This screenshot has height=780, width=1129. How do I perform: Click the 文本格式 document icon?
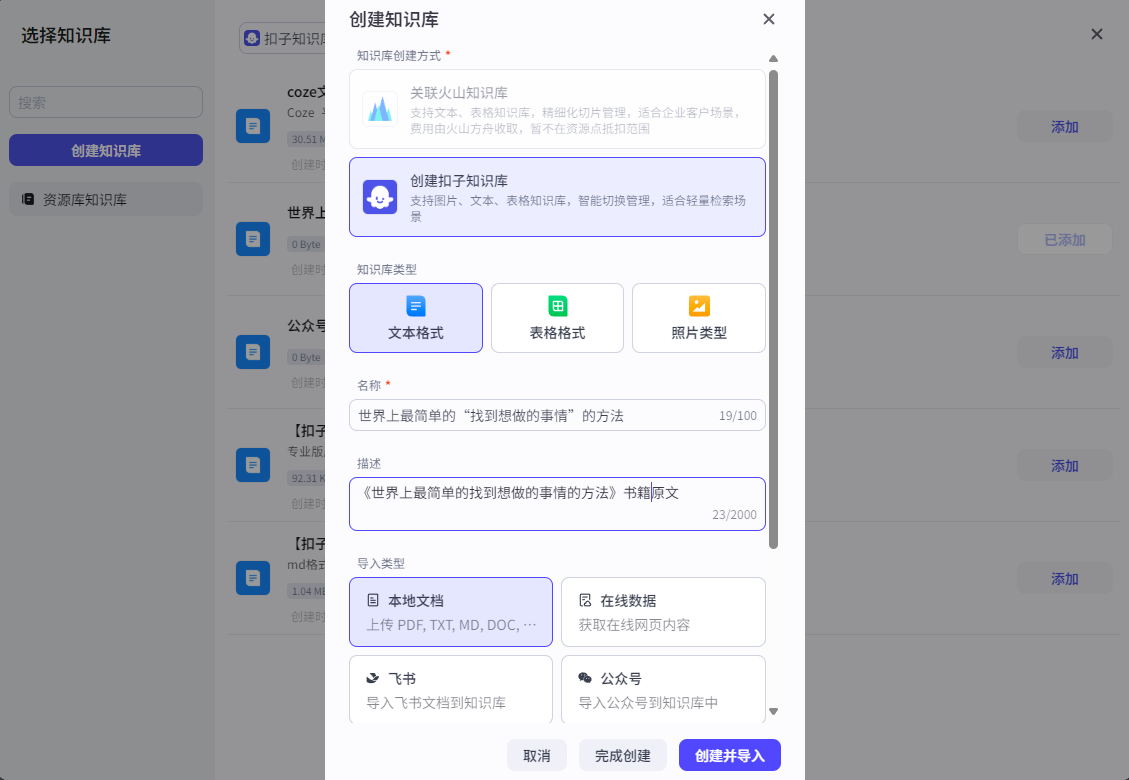(416, 306)
